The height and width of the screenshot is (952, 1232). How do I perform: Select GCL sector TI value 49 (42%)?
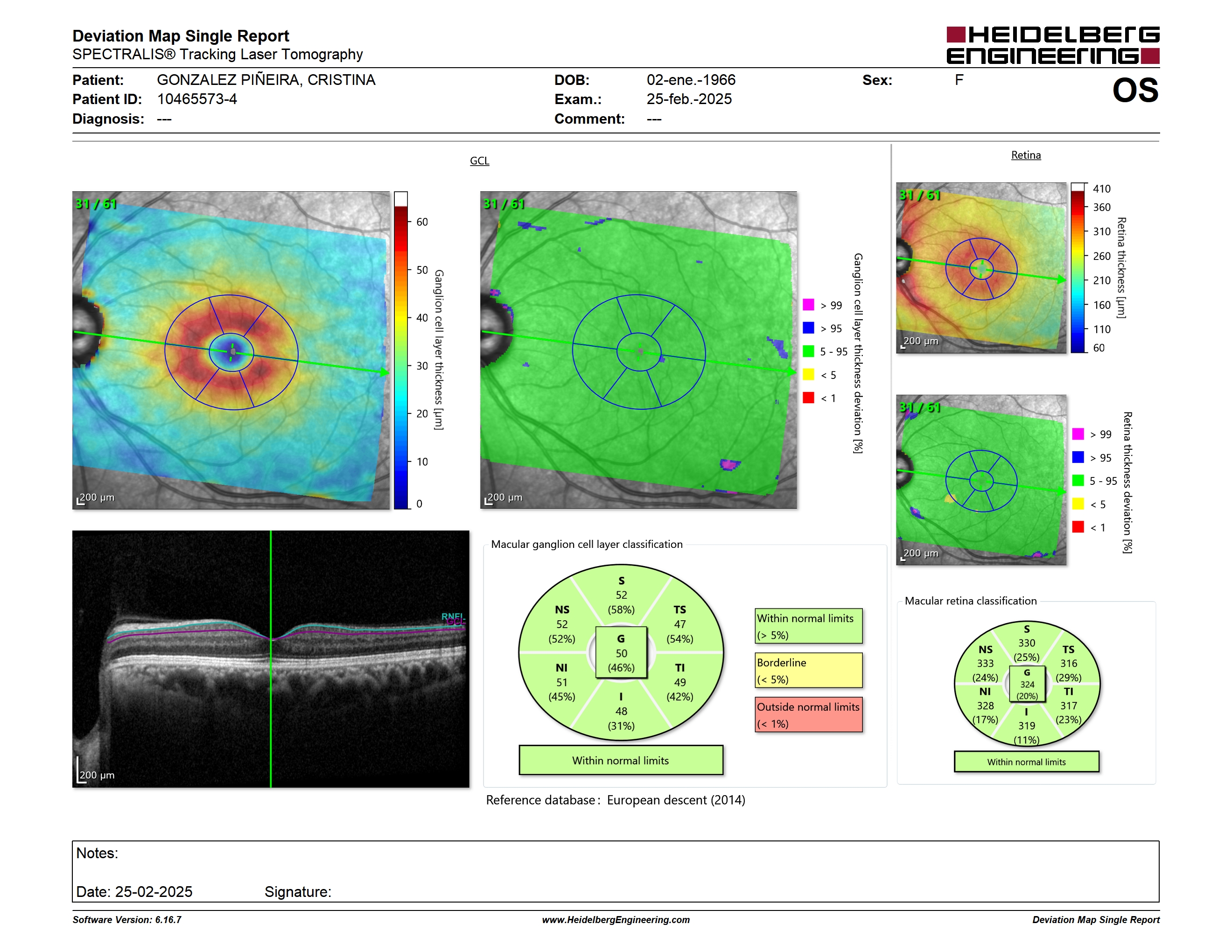(x=680, y=682)
